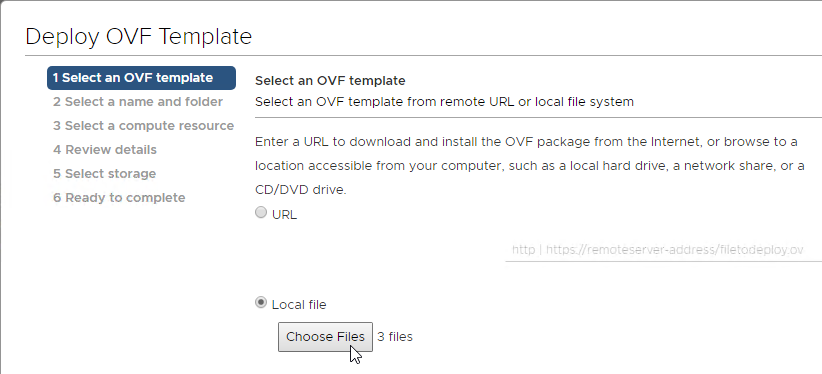This screenshot has width=822, height=374.
Task: Go to step 3 Select a compute resource
Action: [x=143, y=126]
